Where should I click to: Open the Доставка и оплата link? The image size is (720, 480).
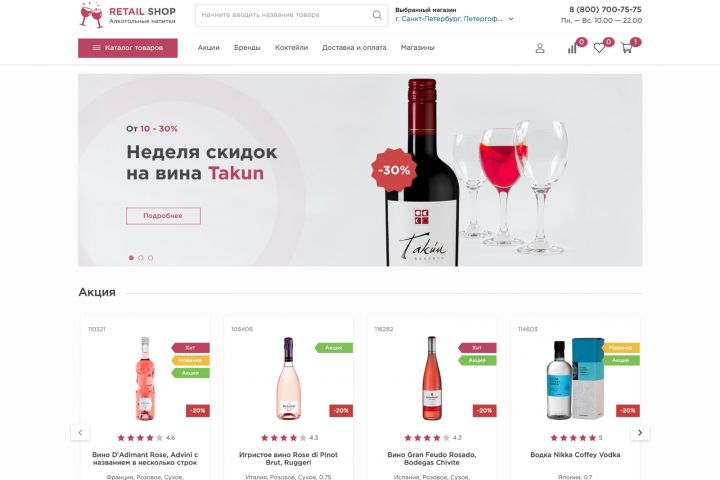click(354, 48)
